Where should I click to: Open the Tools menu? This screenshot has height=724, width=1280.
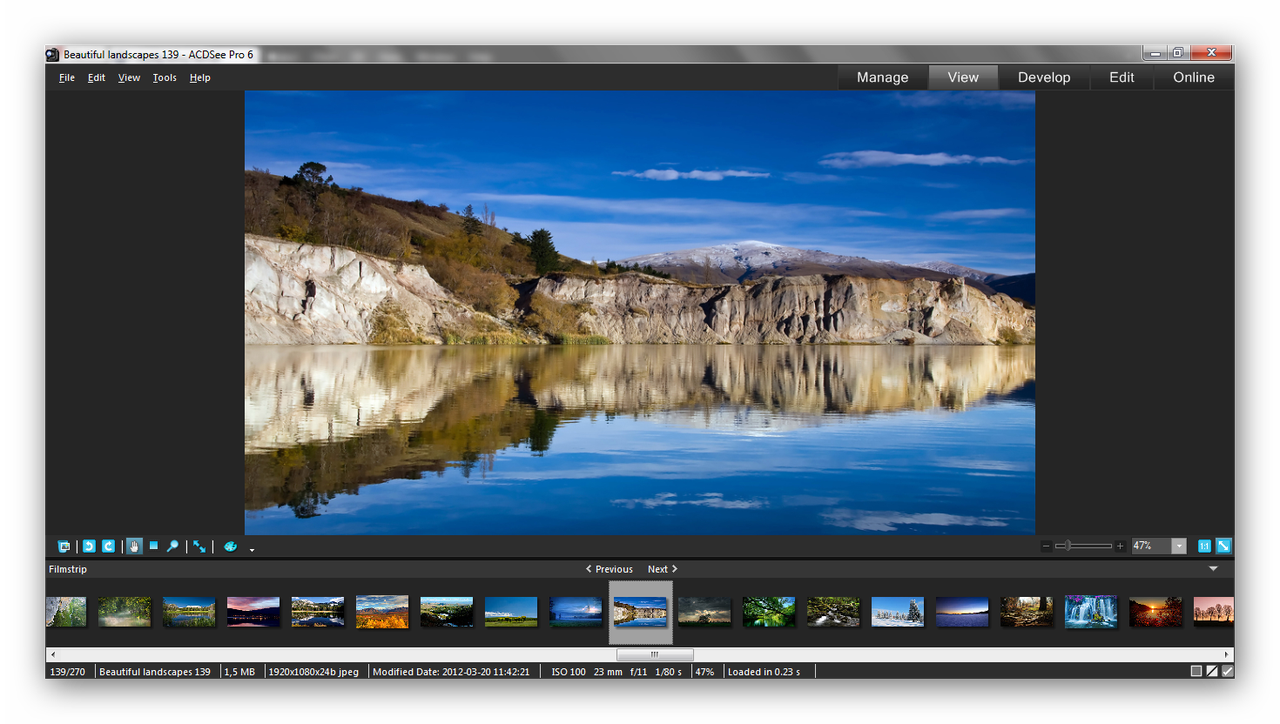click(164, 78)
